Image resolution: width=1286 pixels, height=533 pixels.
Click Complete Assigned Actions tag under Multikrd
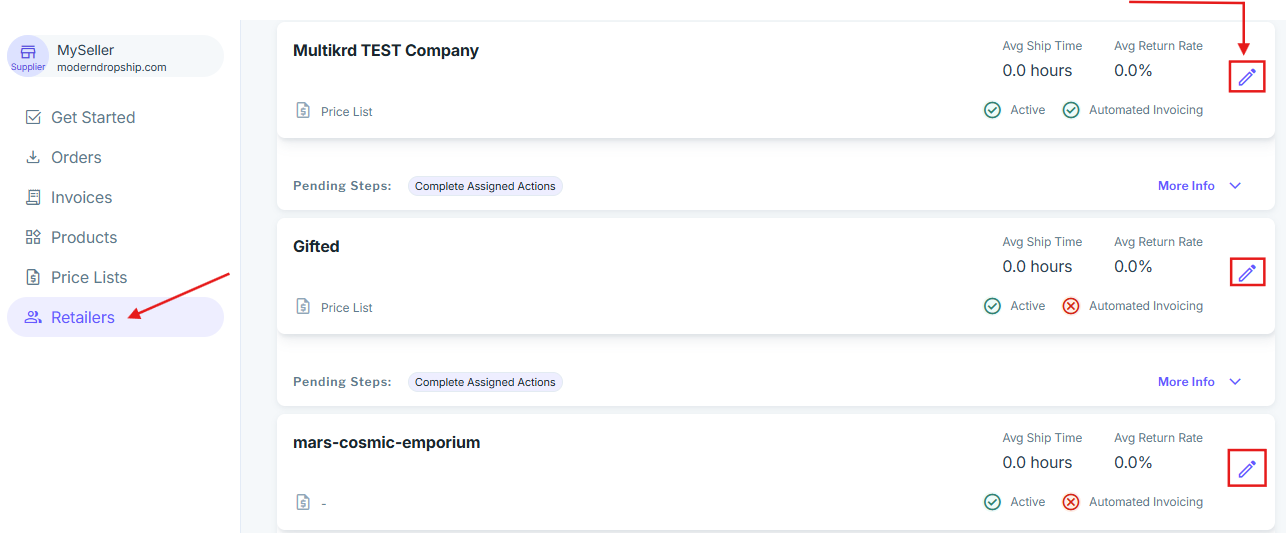[x=485, y=186]
